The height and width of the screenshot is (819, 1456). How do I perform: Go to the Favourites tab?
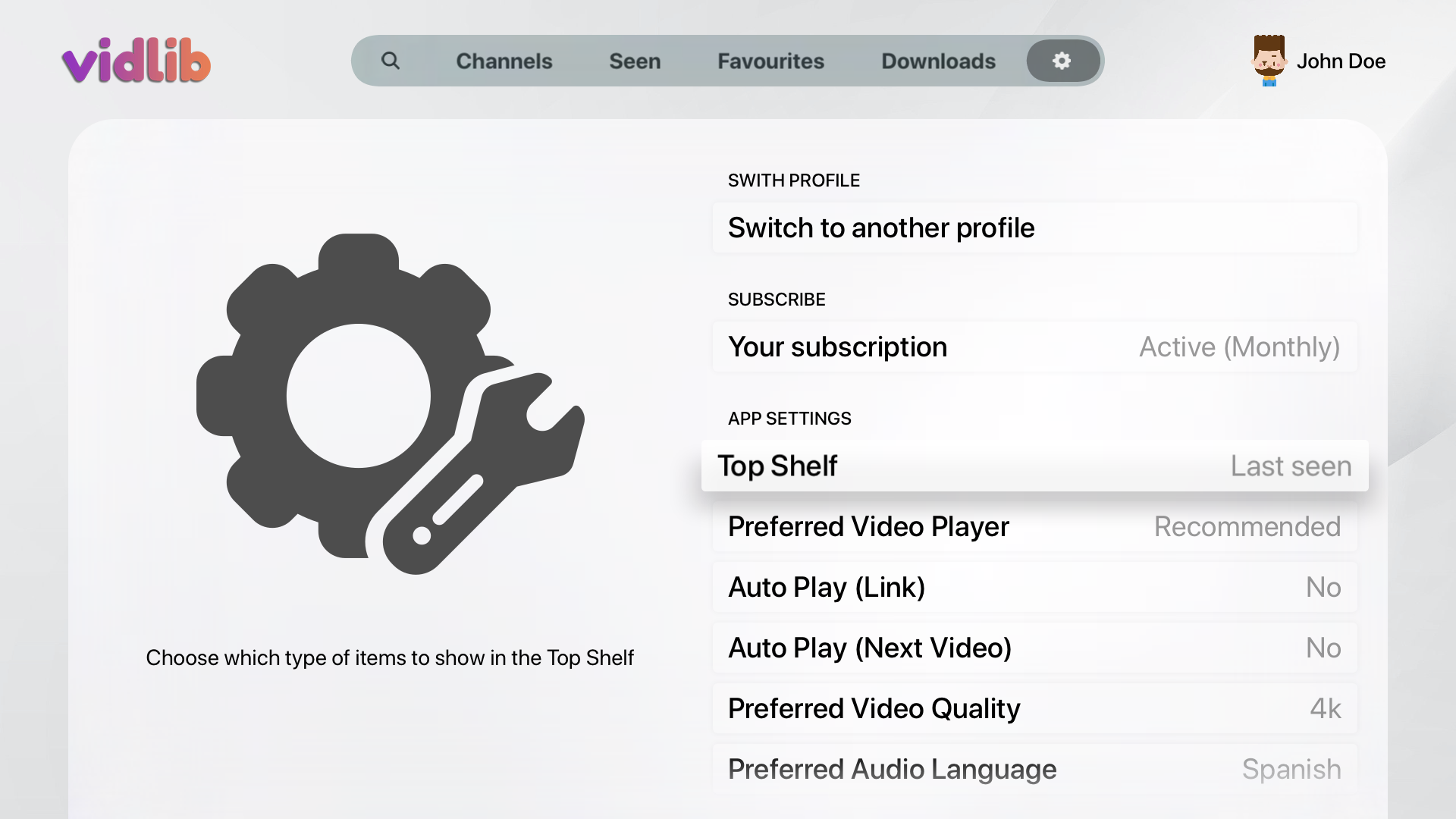[x=770, y=61]
